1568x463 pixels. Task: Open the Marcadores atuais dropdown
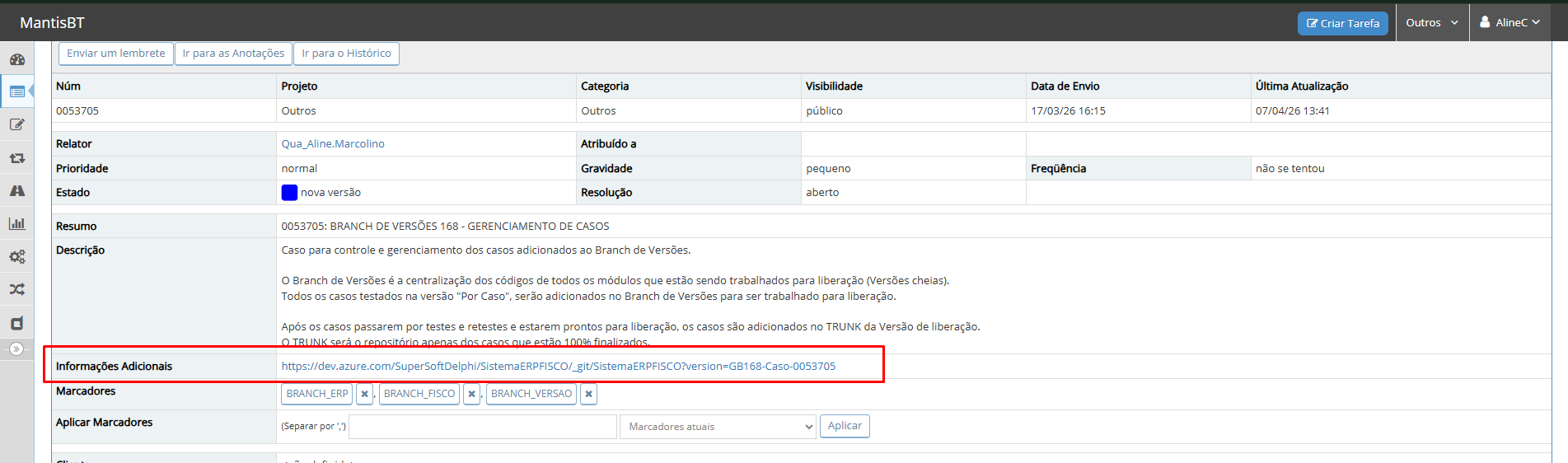(717, 427)
